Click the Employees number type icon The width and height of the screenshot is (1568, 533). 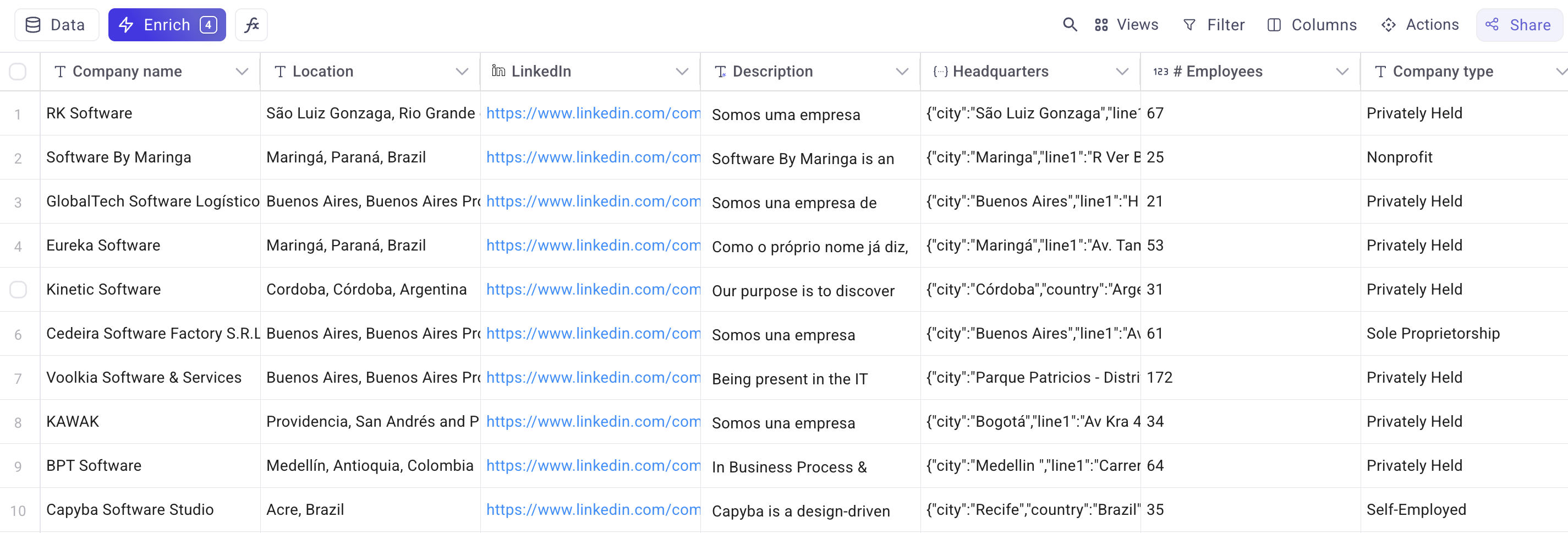(x=1161, y=72)
